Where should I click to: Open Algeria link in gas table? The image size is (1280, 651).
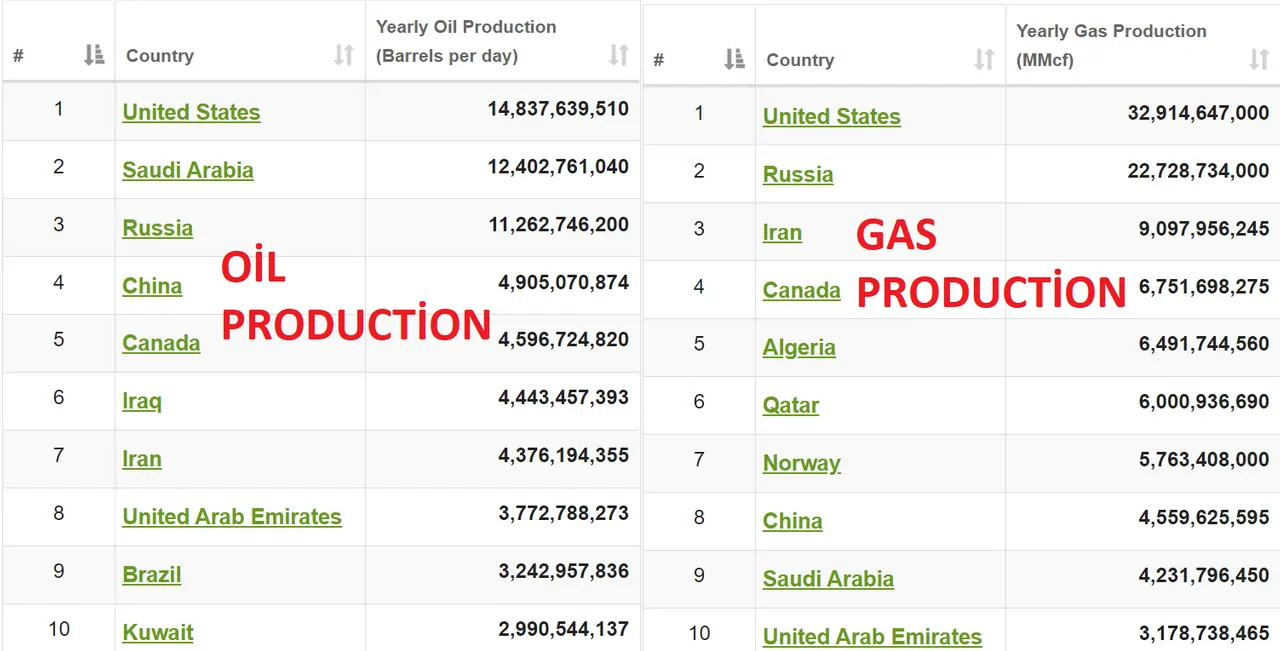(x=799, y=347)
